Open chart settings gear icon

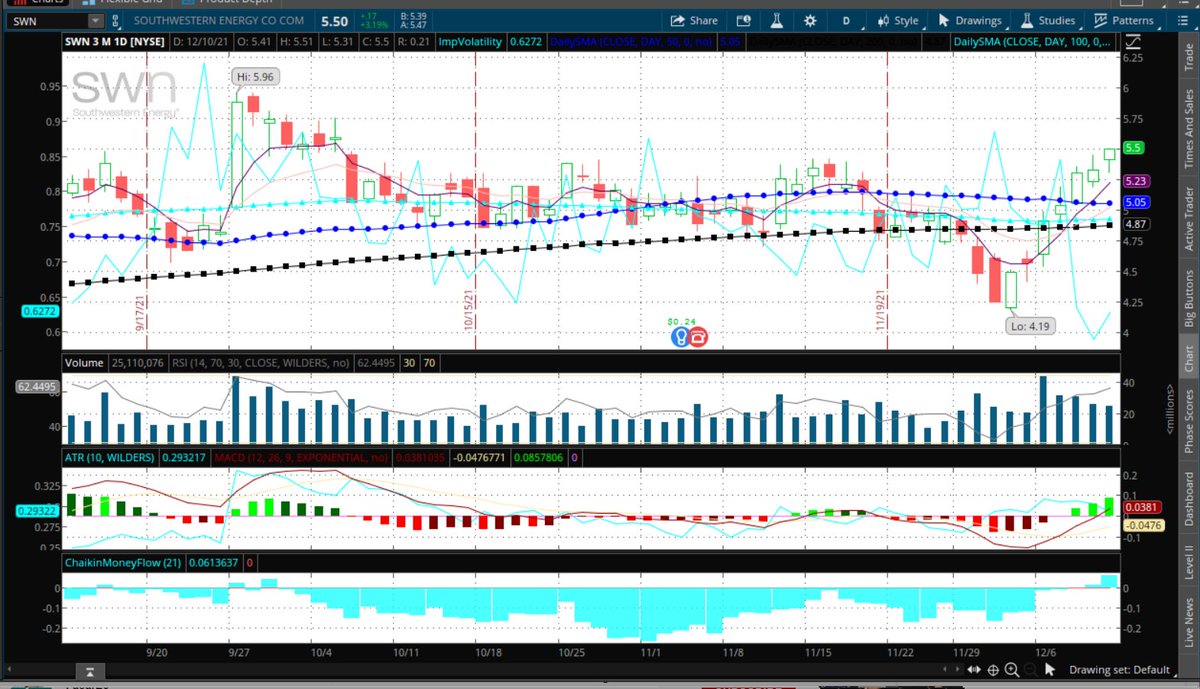click(810, 20)
